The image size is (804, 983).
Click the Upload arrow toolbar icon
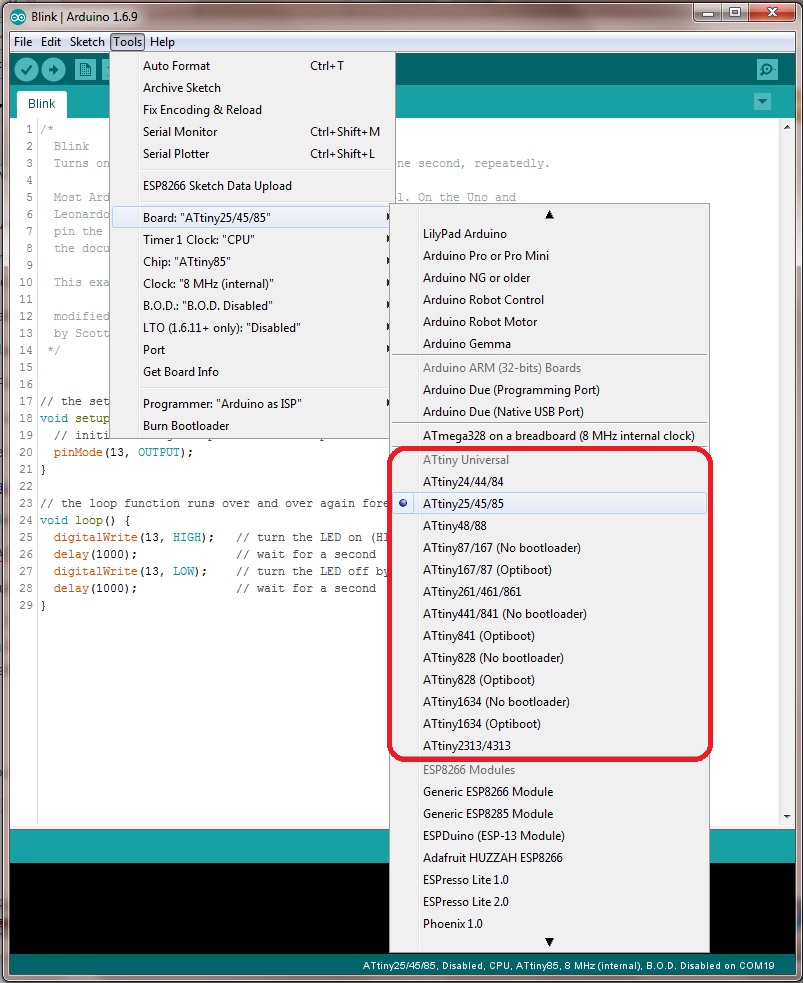click(53, 70)
